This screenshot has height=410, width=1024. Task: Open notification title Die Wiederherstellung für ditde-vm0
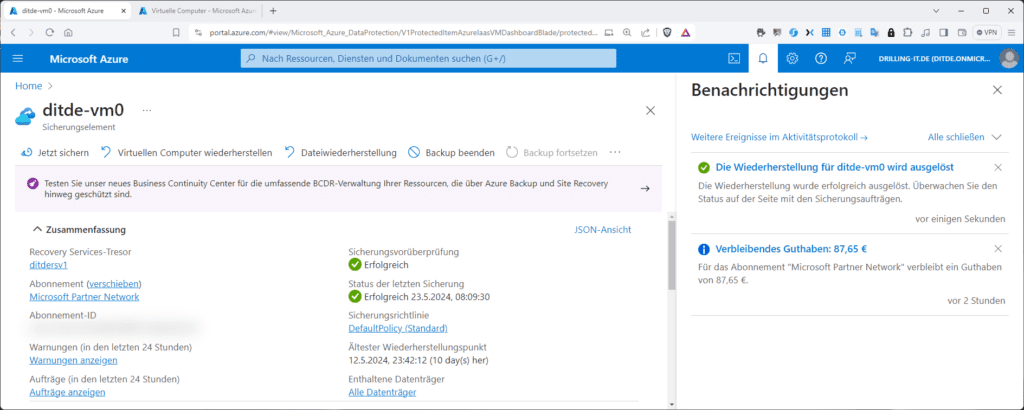pyautogui.click(x=835, y=167)
